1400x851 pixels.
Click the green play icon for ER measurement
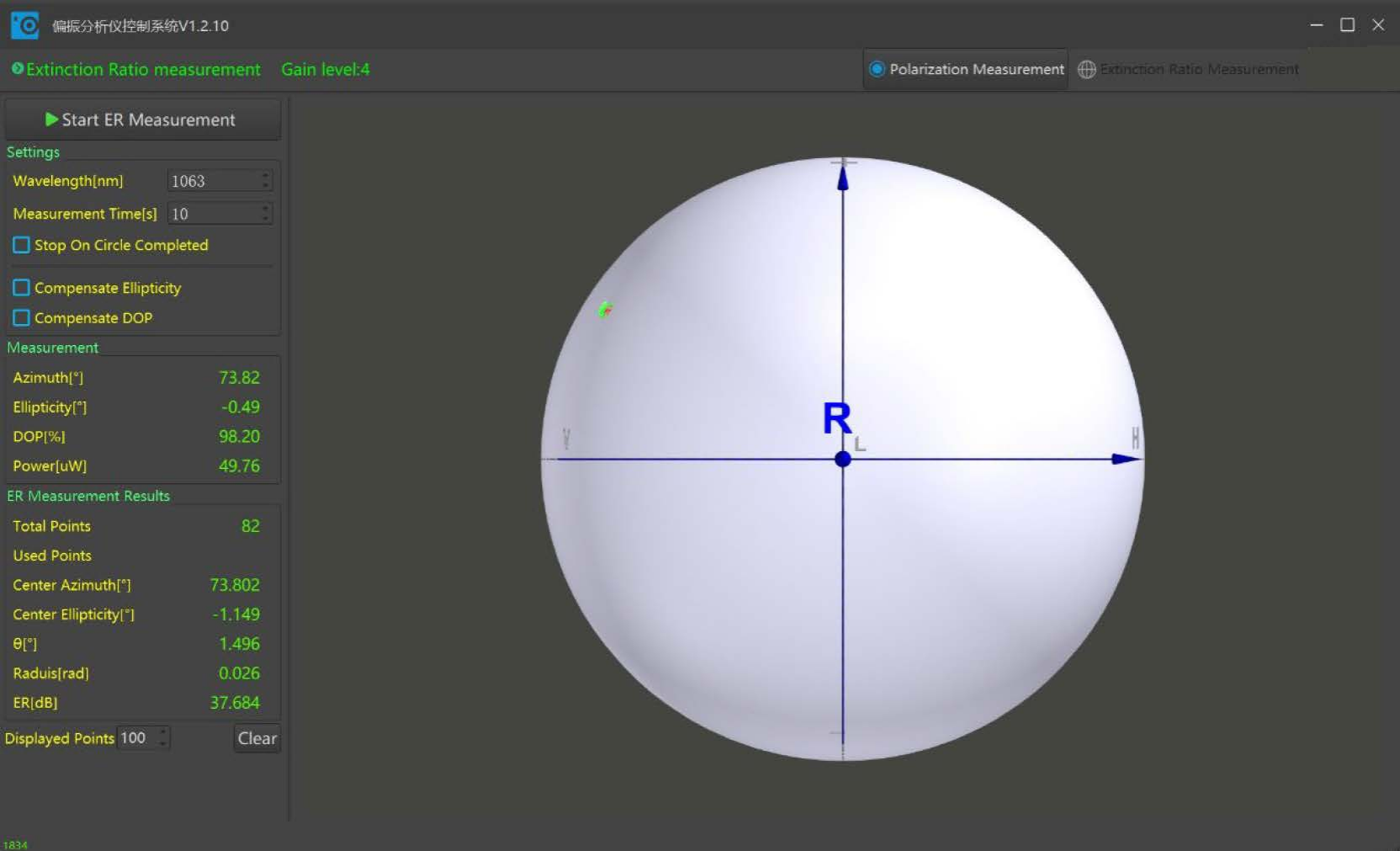click(x=51, y=120)
